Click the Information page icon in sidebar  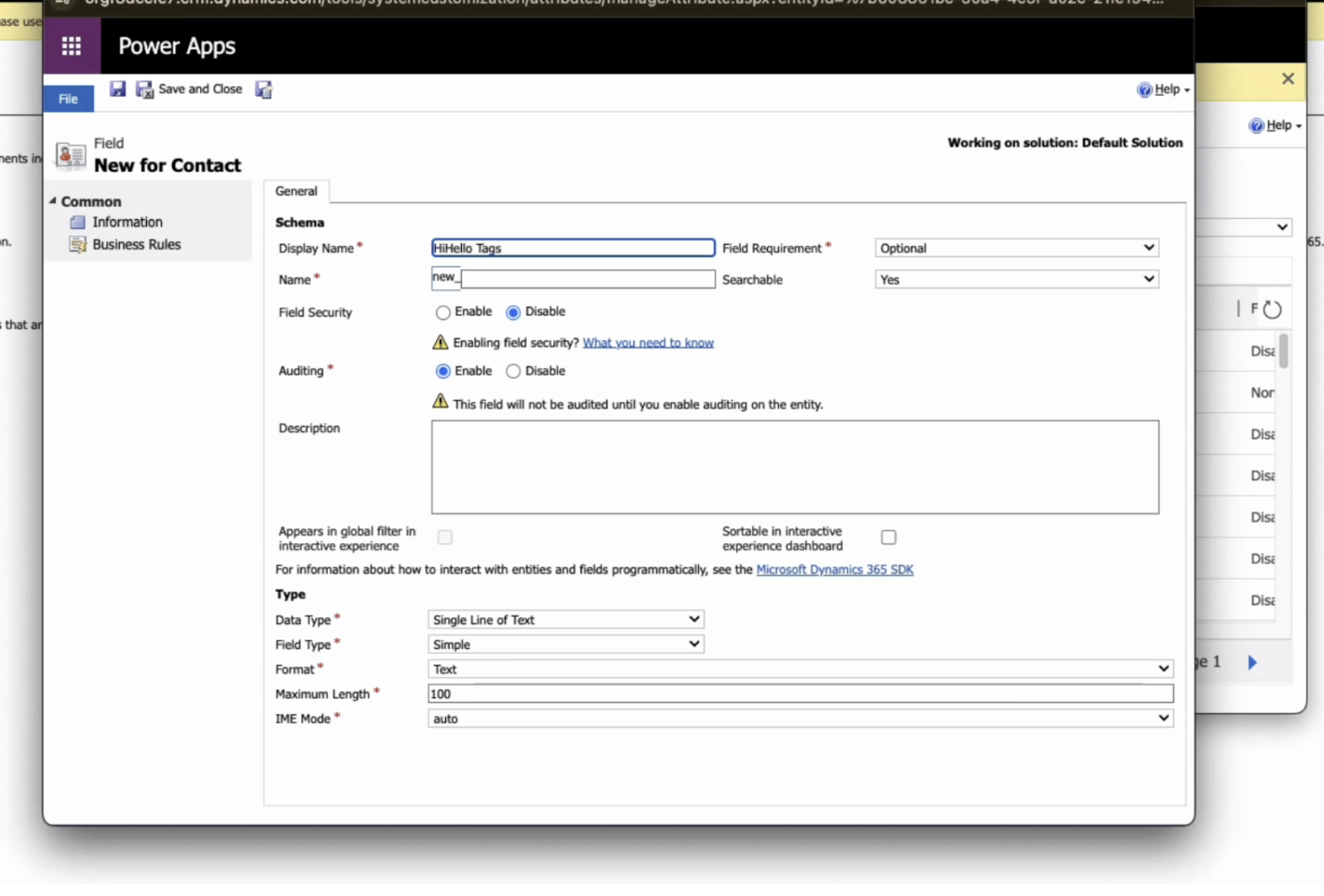tap(78, 222)
